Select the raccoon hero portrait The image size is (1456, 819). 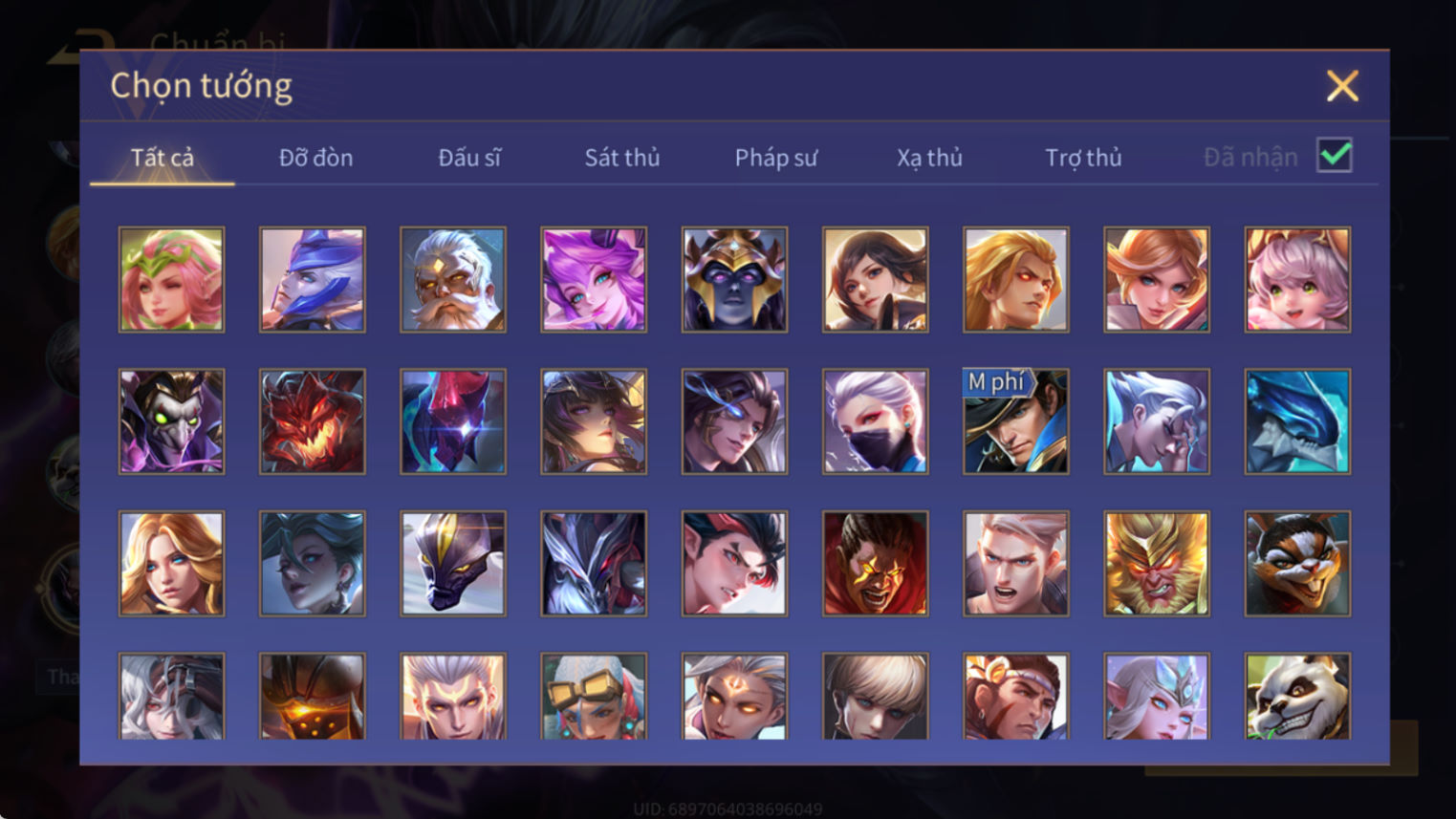click(x=1297, y=563)
